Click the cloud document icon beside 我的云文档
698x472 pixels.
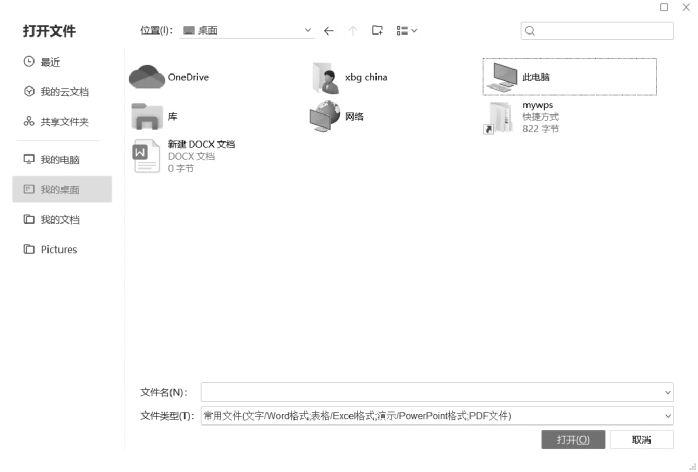29,91
